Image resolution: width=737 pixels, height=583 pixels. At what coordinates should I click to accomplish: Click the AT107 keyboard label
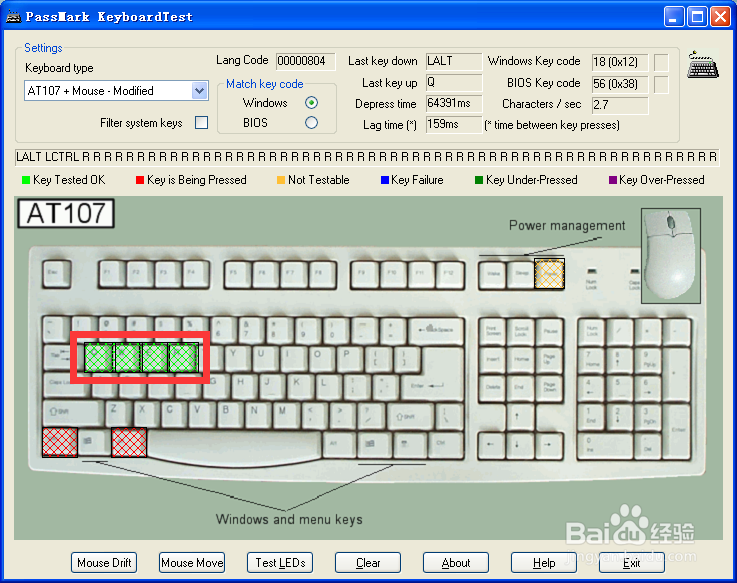coord(66,213)
